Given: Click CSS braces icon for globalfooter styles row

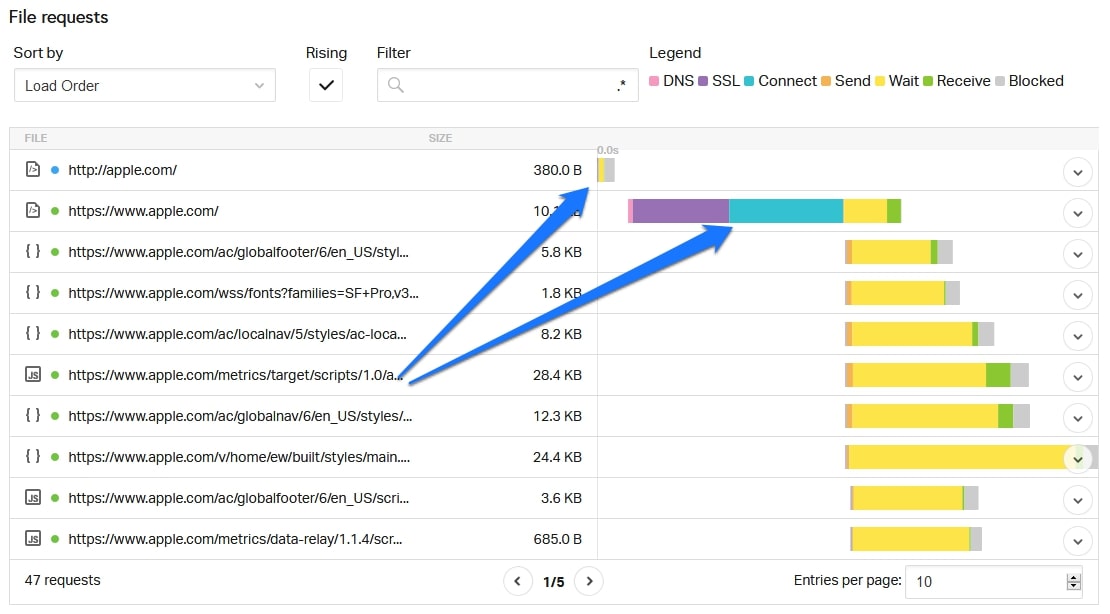Looking at the screenshot, I should coord(33,251).
